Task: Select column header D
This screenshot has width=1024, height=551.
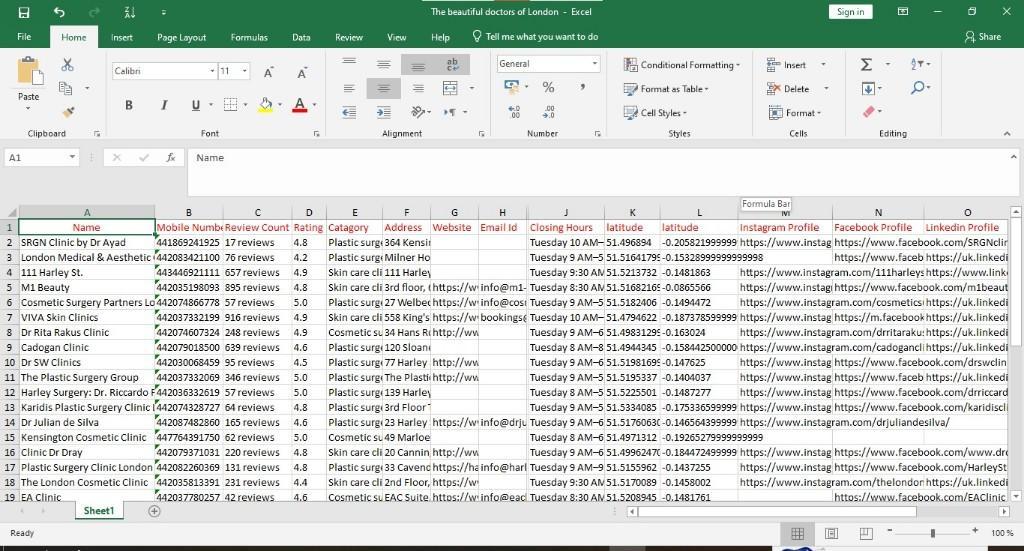Action: (x=309, y=213)
